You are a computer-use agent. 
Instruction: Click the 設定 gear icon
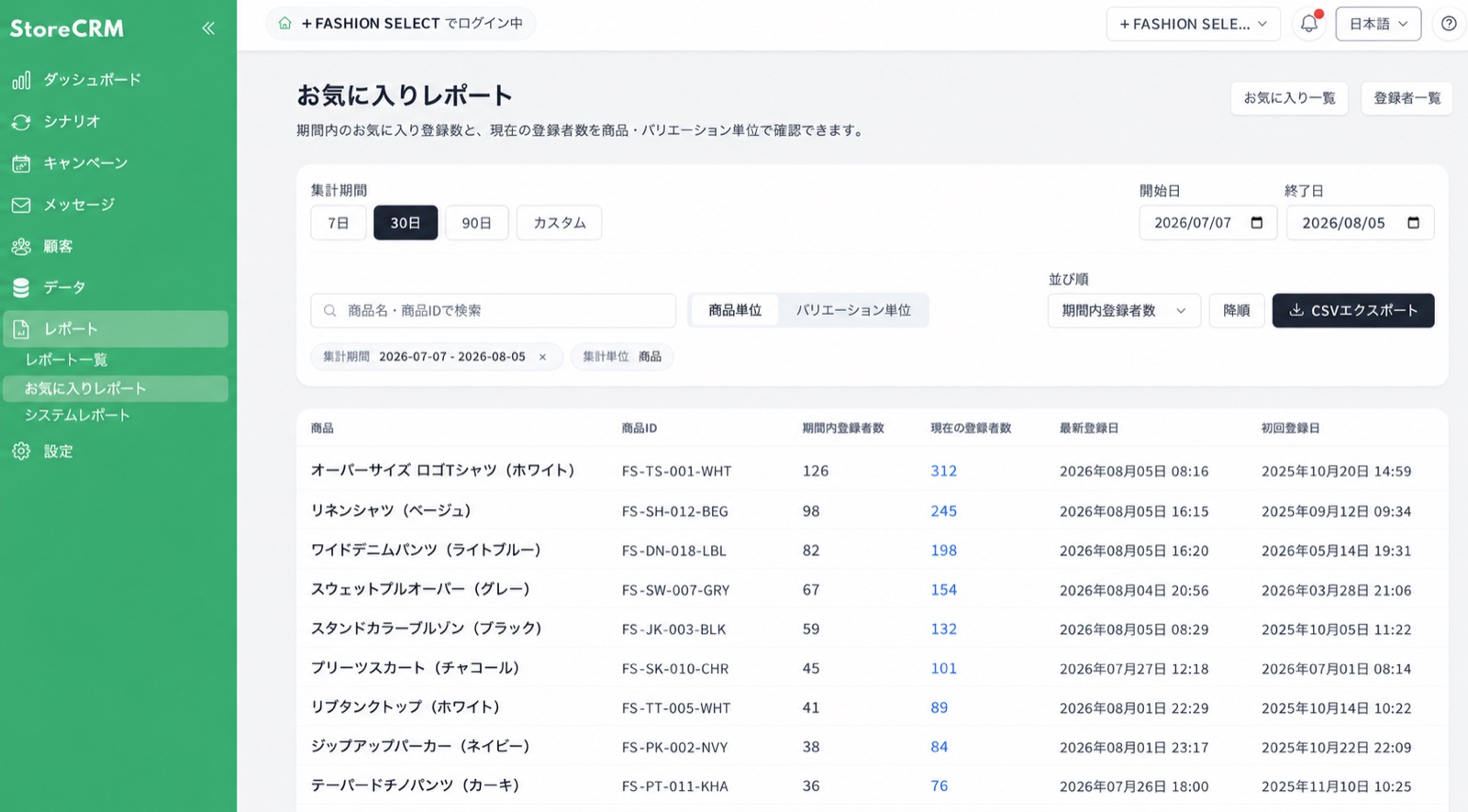[21, 451]
